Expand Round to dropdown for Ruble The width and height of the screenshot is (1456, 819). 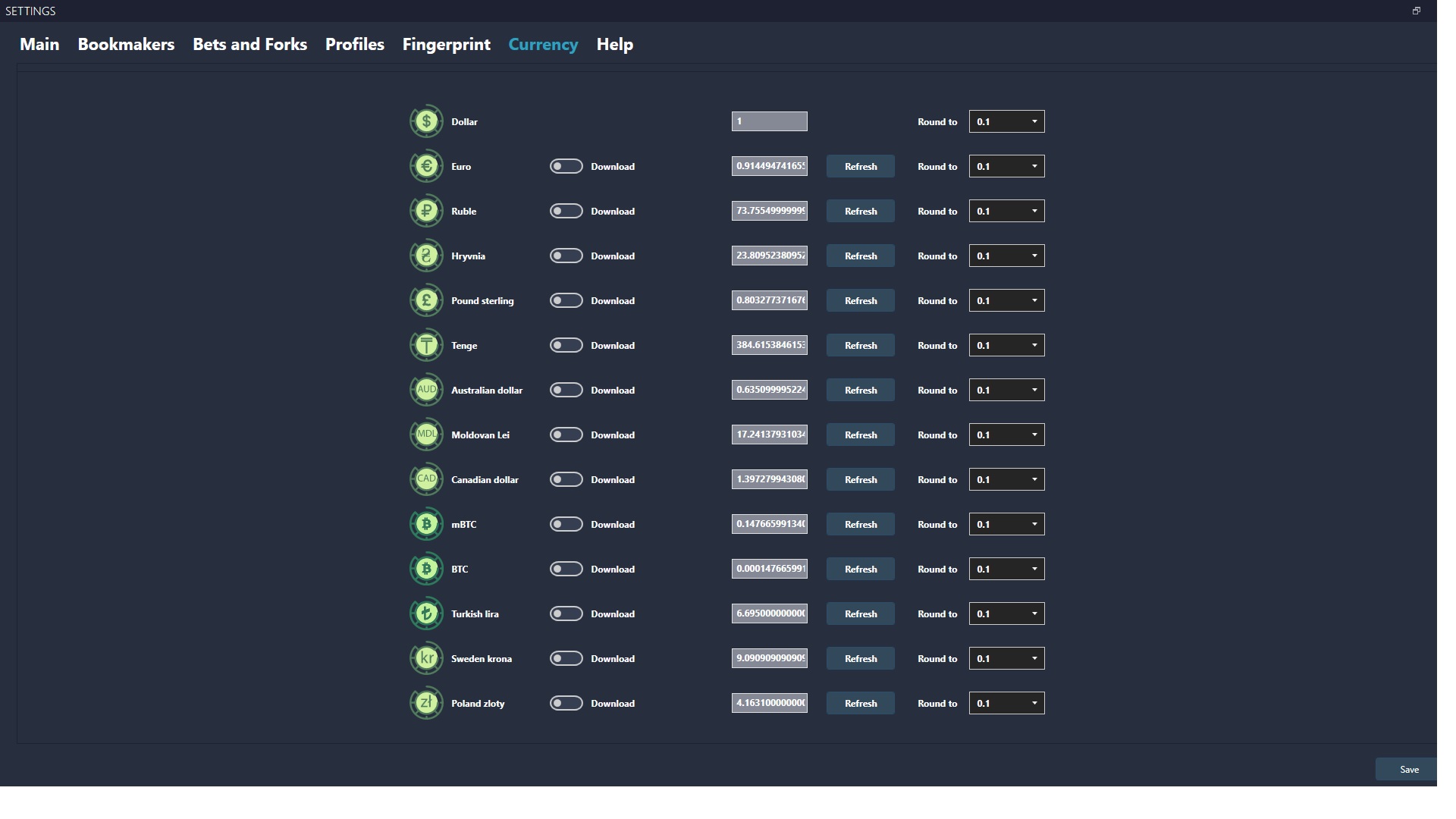pos(1007,211)
